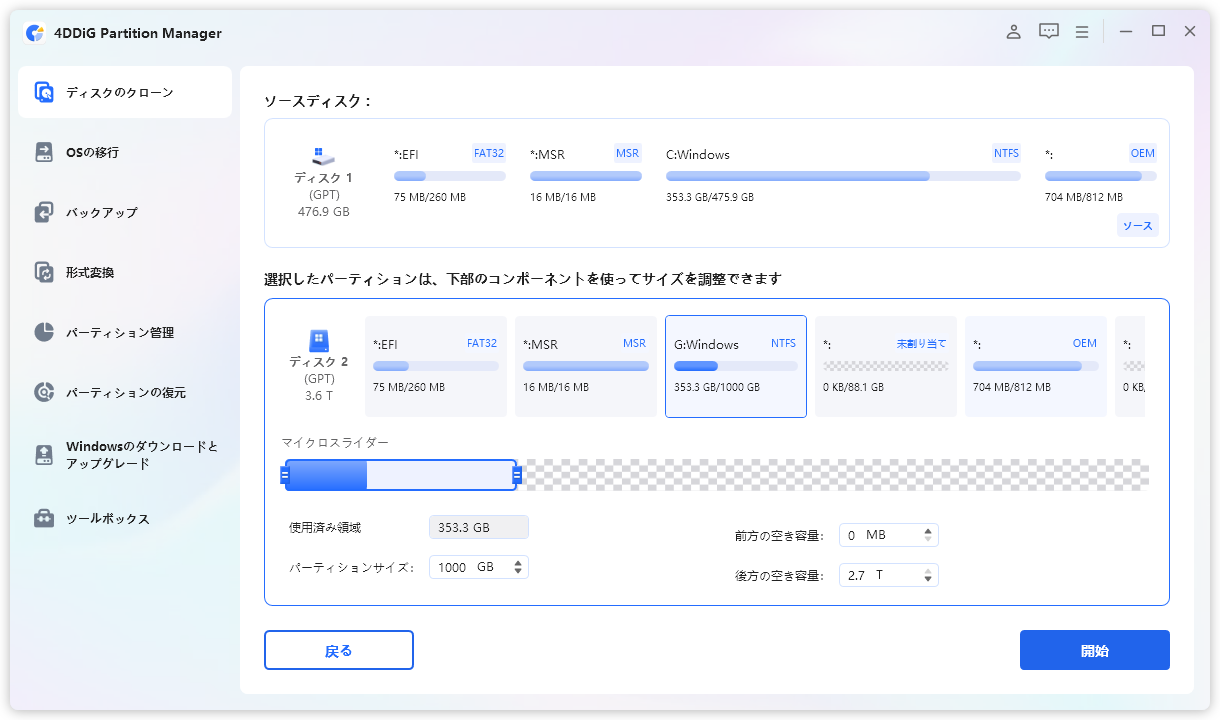Click the 4DDiG Partition Manager logo

35,33
